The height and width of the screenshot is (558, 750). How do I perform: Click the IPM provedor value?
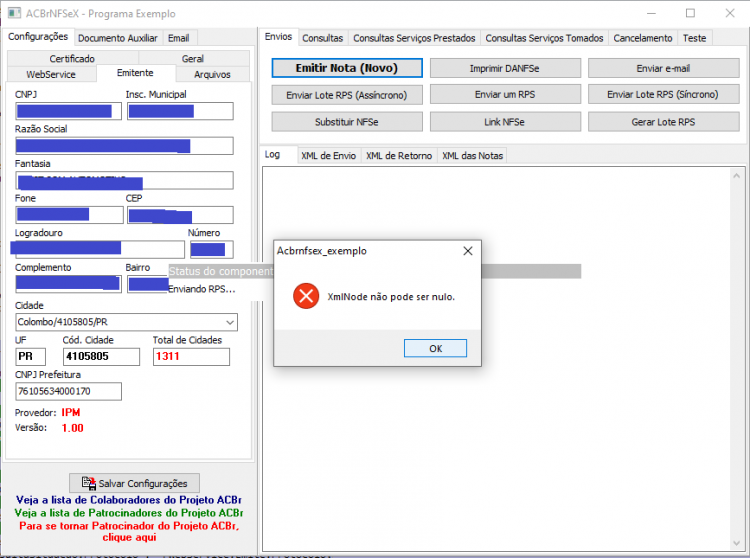point(71,412)
